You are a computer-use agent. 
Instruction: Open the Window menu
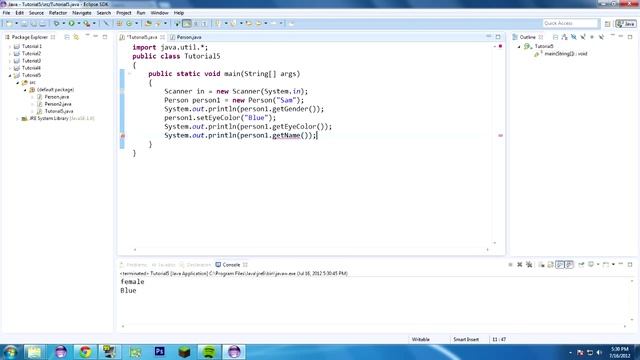click(x=159, y=13)
